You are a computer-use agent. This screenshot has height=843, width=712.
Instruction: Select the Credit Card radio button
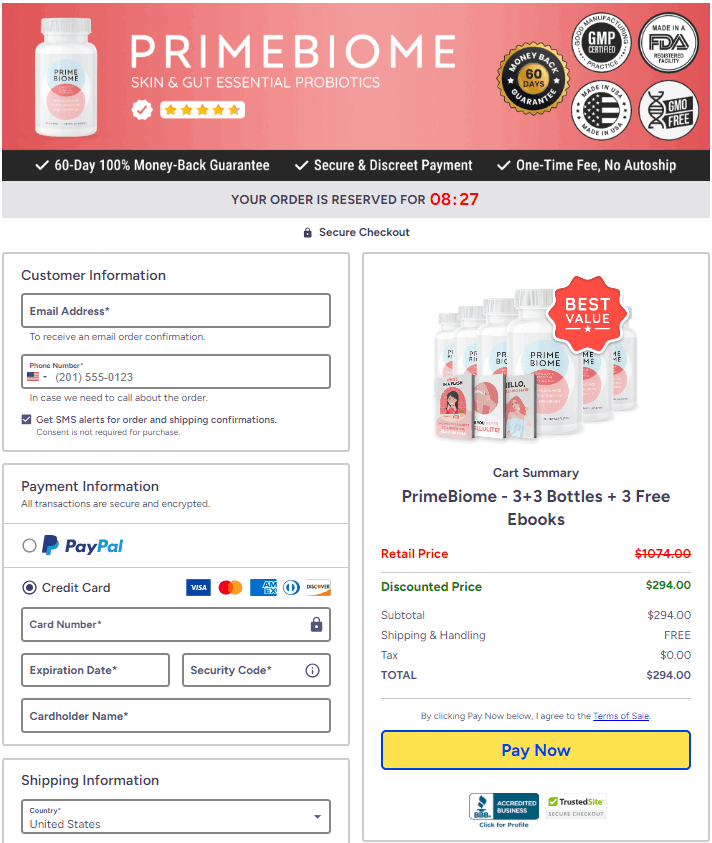coord(30,588)
